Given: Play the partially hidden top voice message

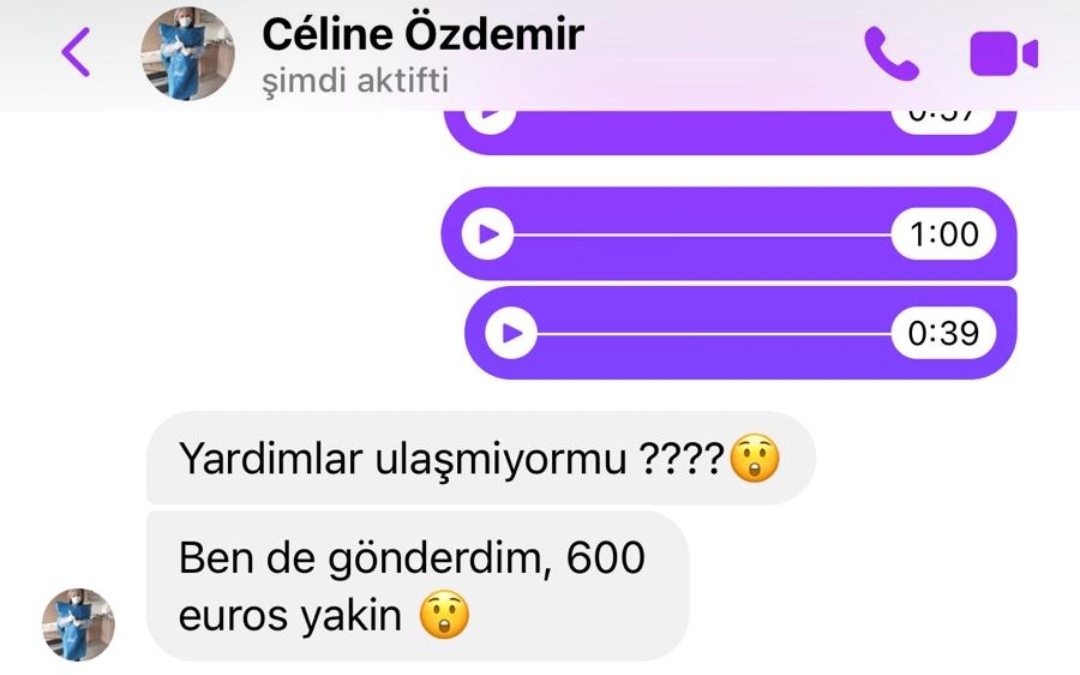Looking at the screenshot, I should tap(490, 118).
